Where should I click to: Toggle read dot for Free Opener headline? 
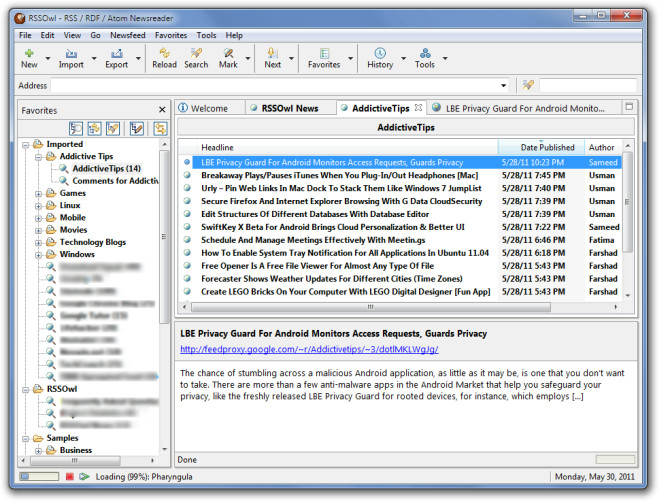point(187,266)
